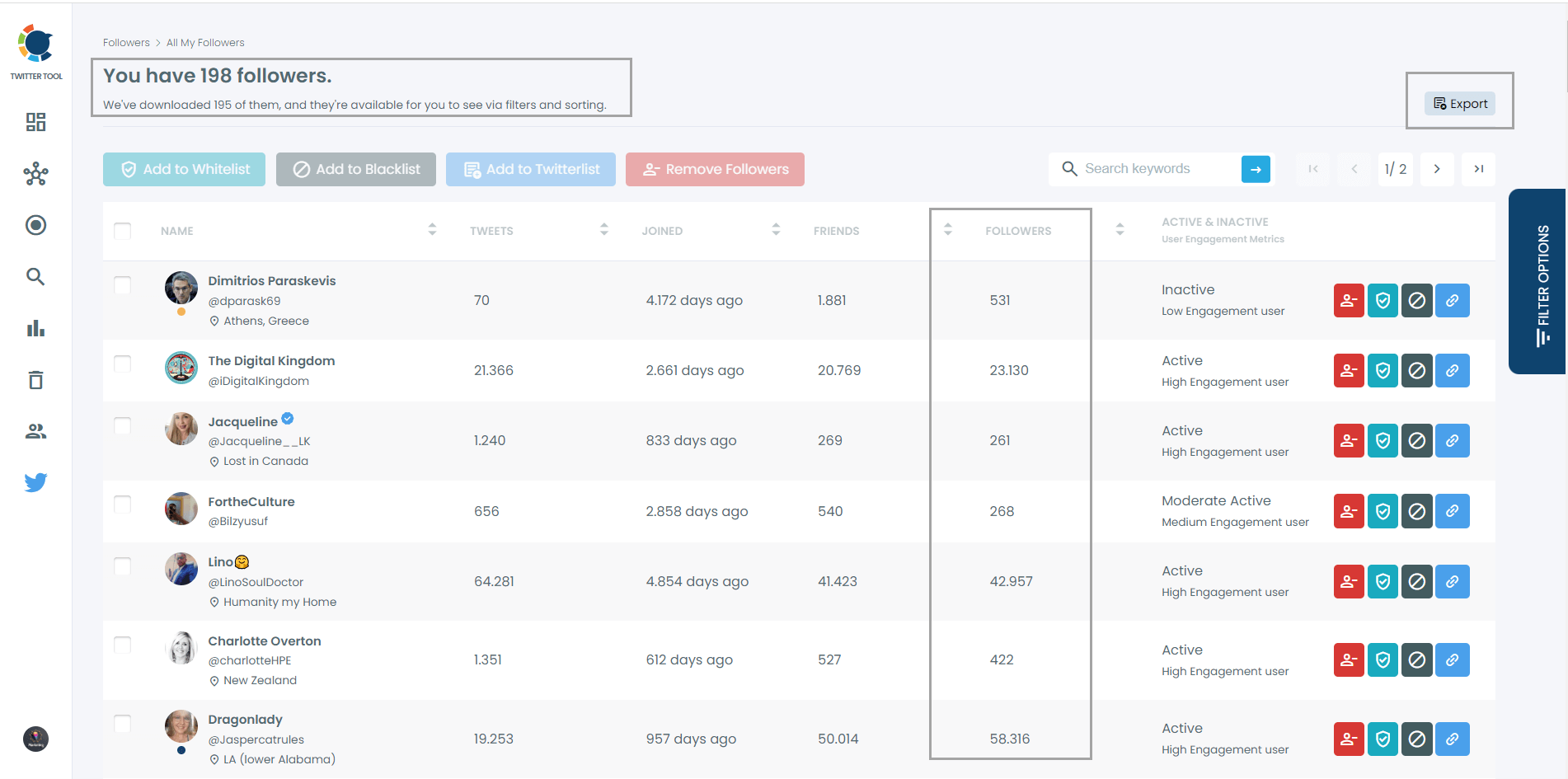Remove follower Dimitrios Paraskevis via red icon

point(1349,300)
